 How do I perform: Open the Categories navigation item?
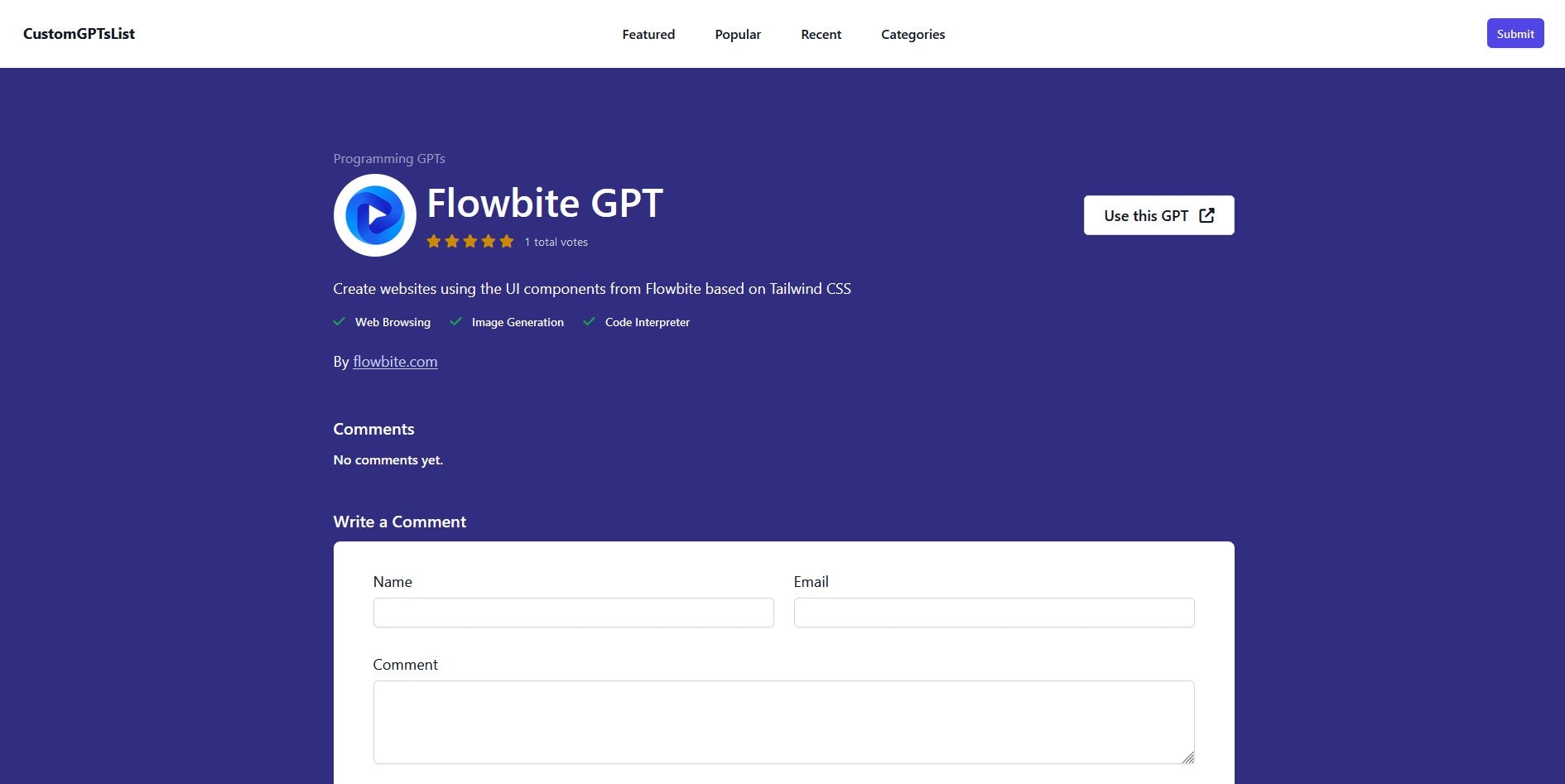913,34
